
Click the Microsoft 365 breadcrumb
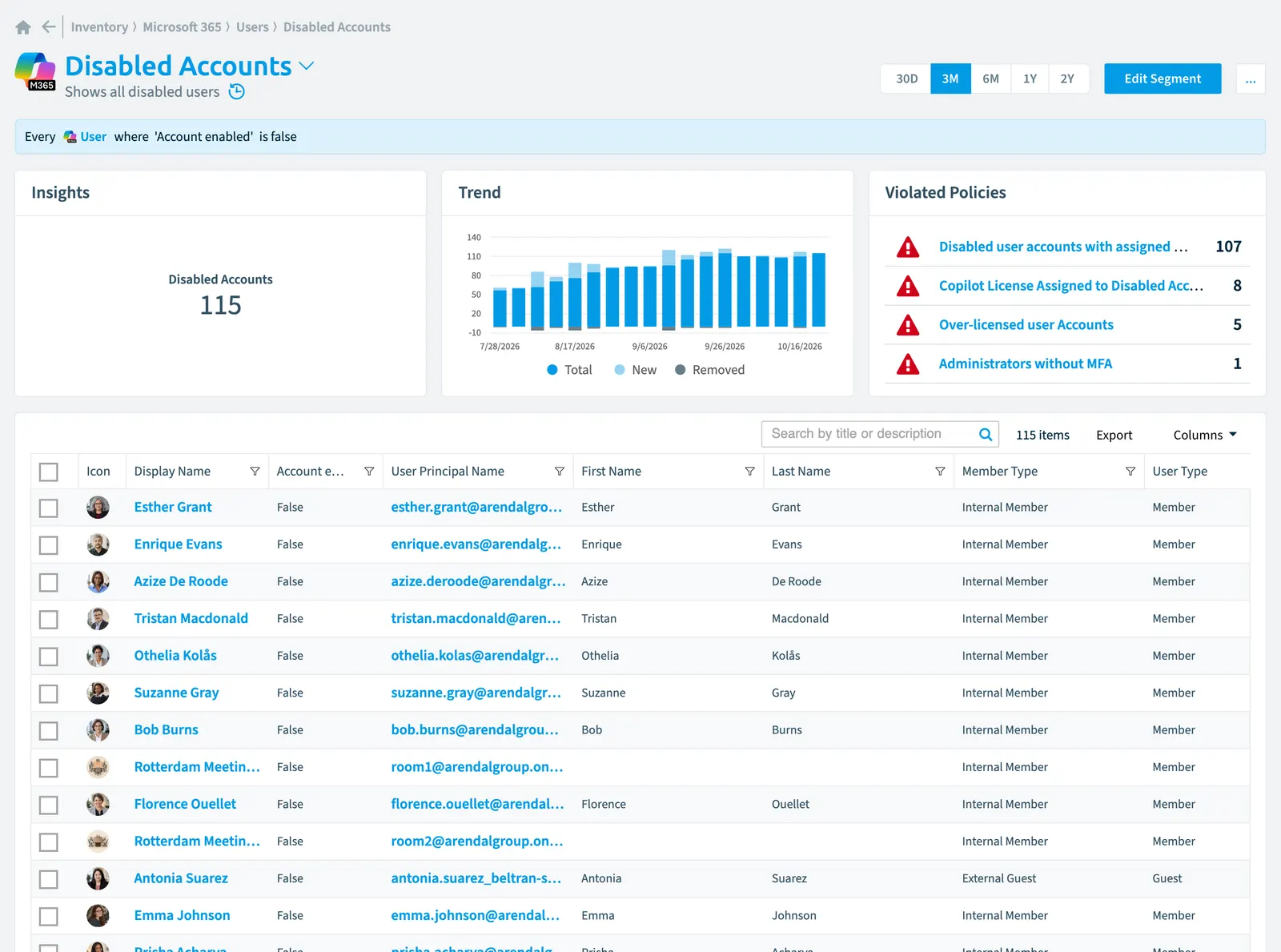[182, 27]
